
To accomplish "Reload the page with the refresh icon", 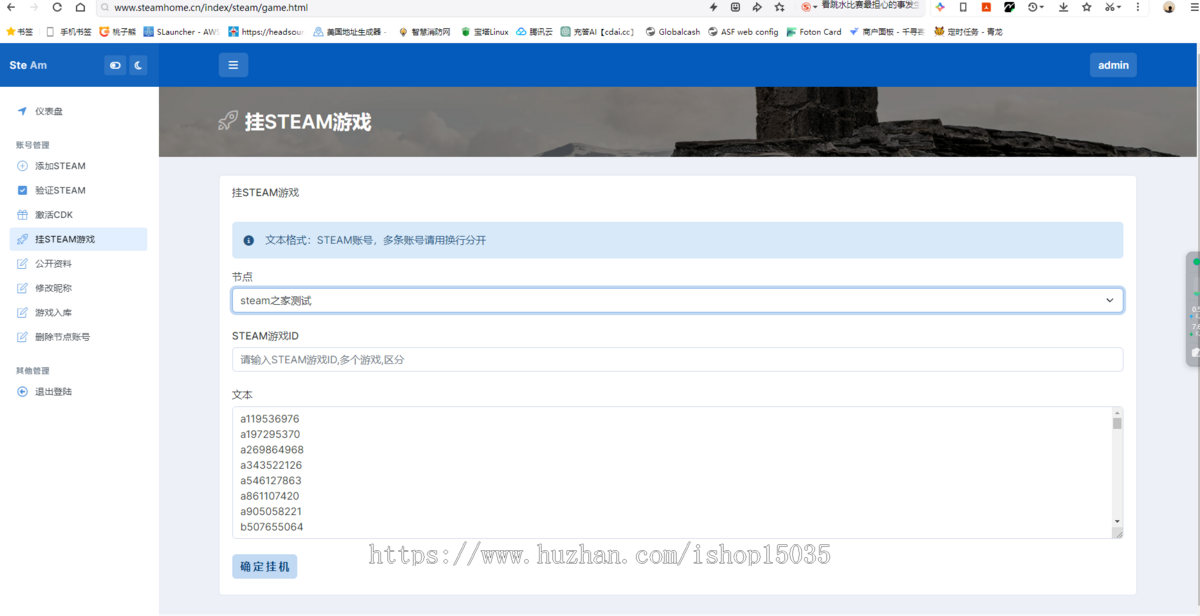I will click(57, 7).
